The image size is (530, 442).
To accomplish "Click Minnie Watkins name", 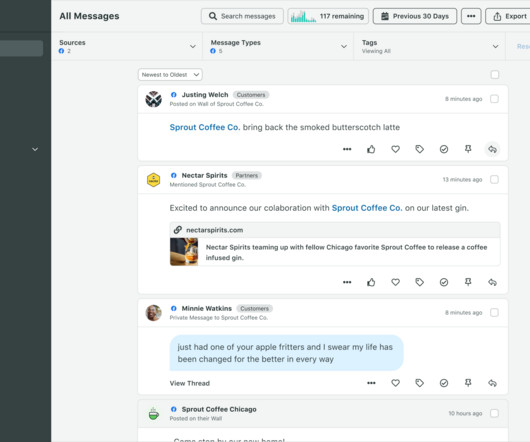I will click(x=207, y=309).
